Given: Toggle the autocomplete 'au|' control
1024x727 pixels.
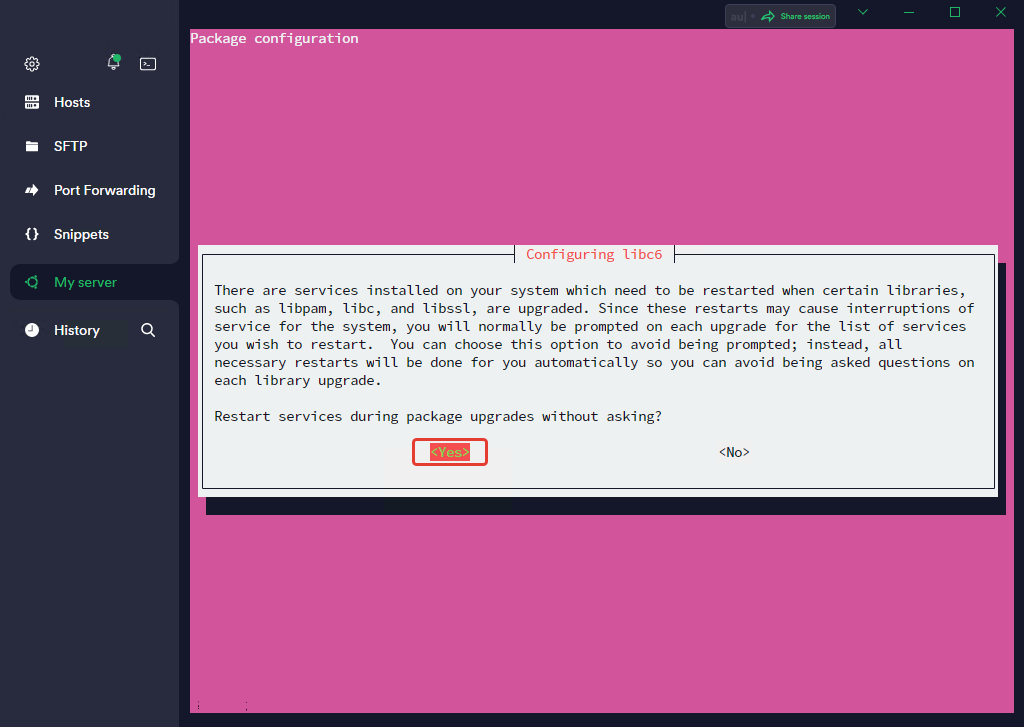Looking at the screenshot, I should (x=737, y=16).
